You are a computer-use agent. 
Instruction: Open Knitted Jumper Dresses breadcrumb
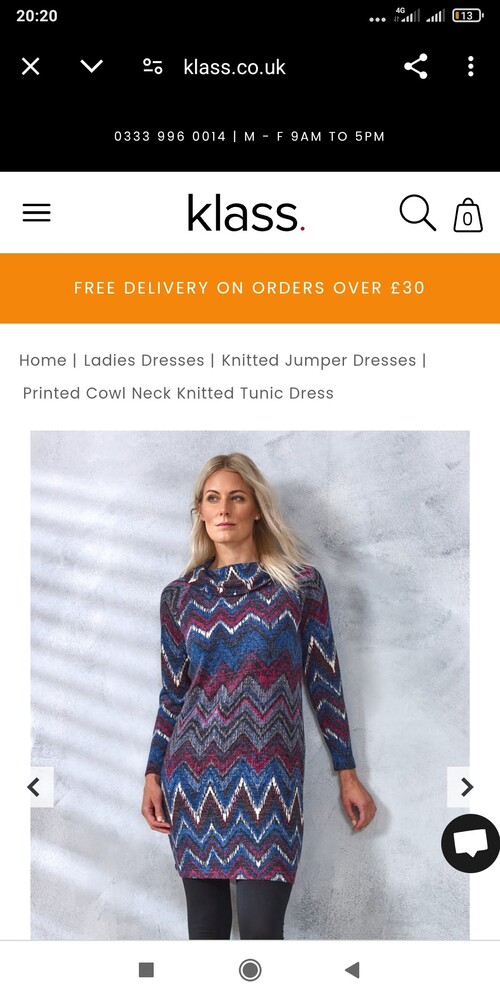pyautogui.click(x=319, y=360)
